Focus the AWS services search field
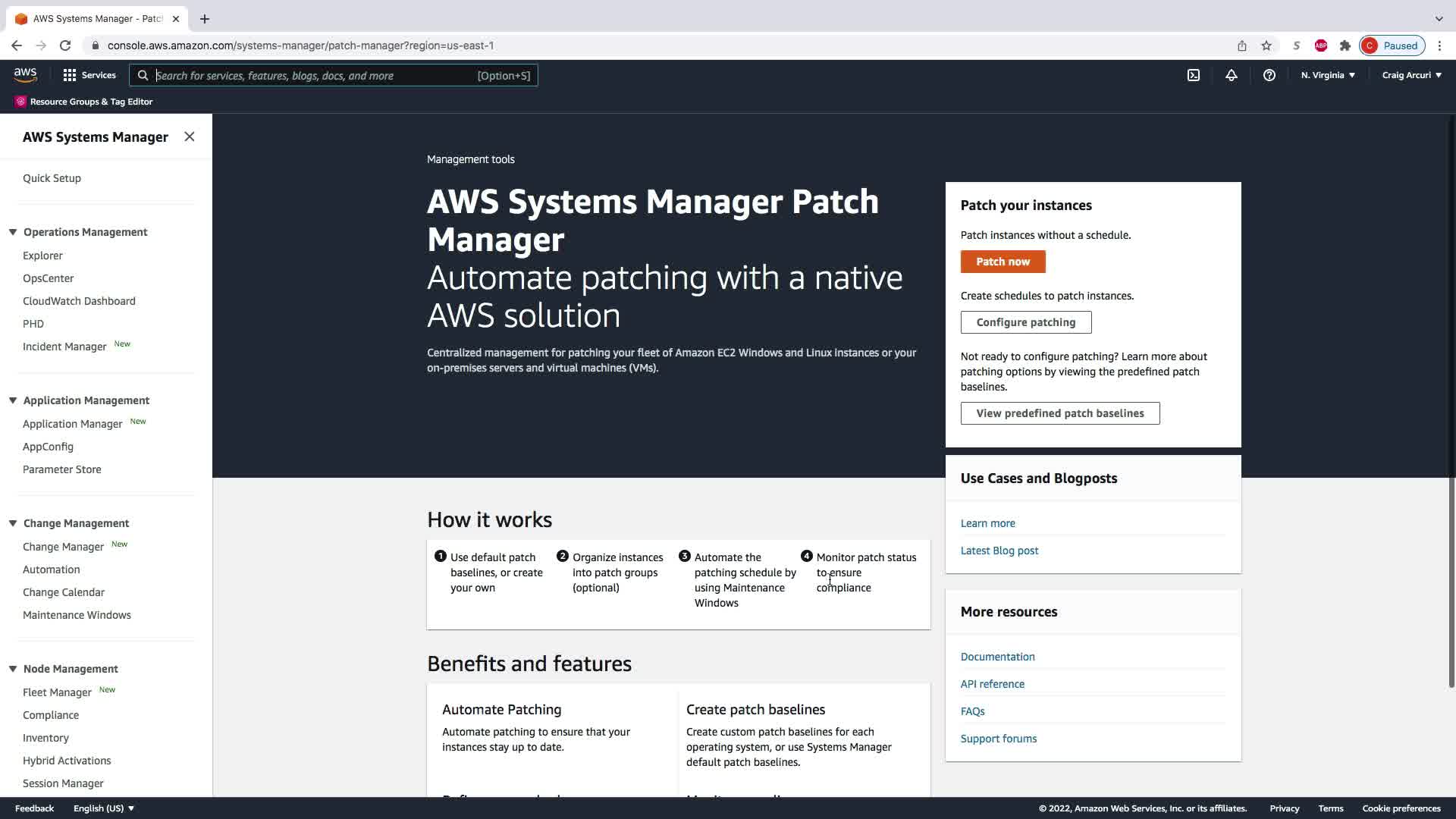 tap(315, 76)
